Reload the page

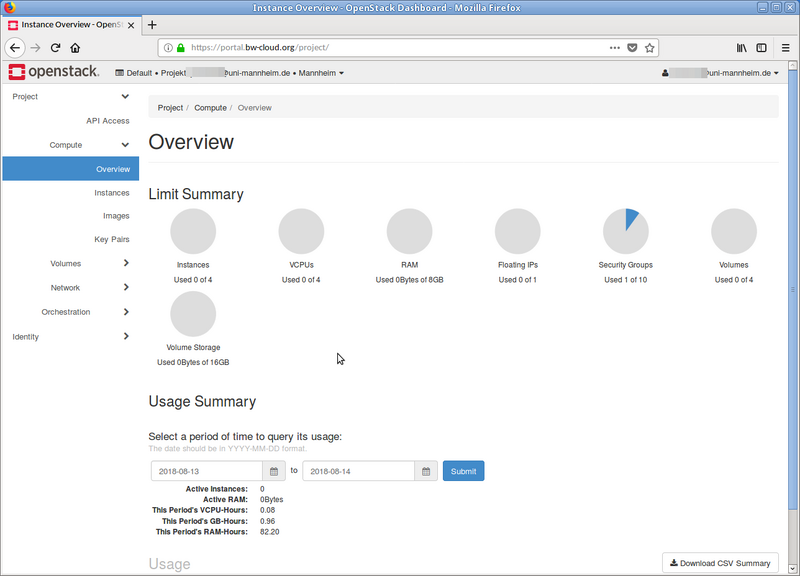pos(55,46)
